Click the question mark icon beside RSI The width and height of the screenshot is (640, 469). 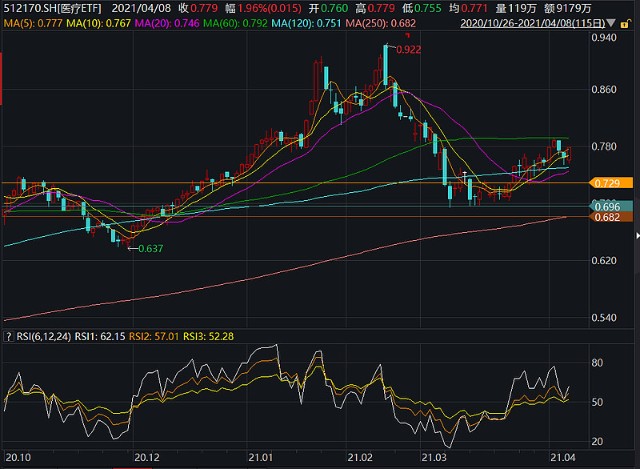8,336
